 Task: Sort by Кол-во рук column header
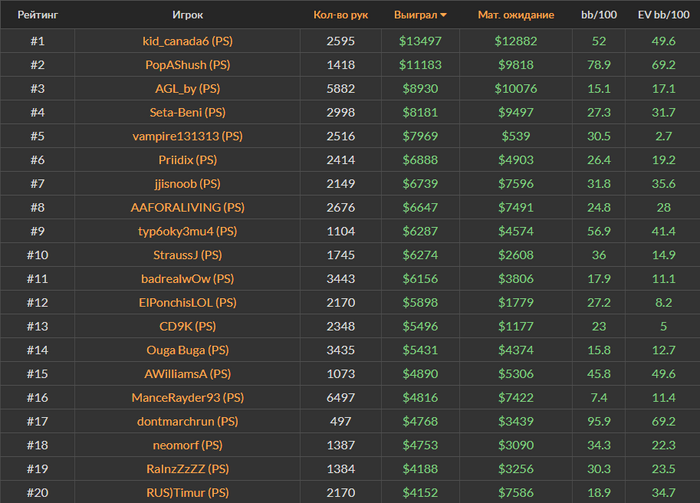[340, 16]
